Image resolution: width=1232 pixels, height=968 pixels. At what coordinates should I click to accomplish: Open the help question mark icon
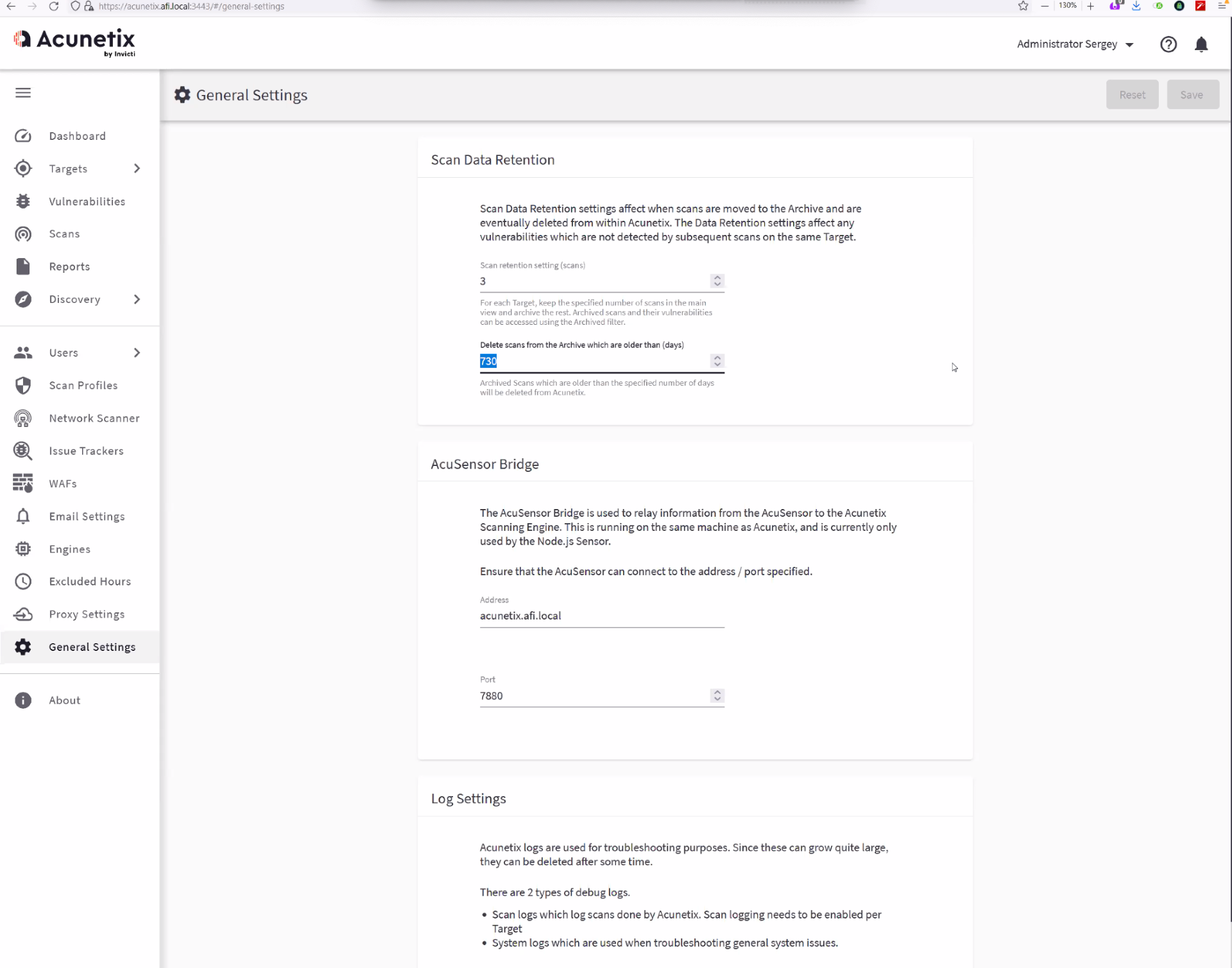(1168, 44)
